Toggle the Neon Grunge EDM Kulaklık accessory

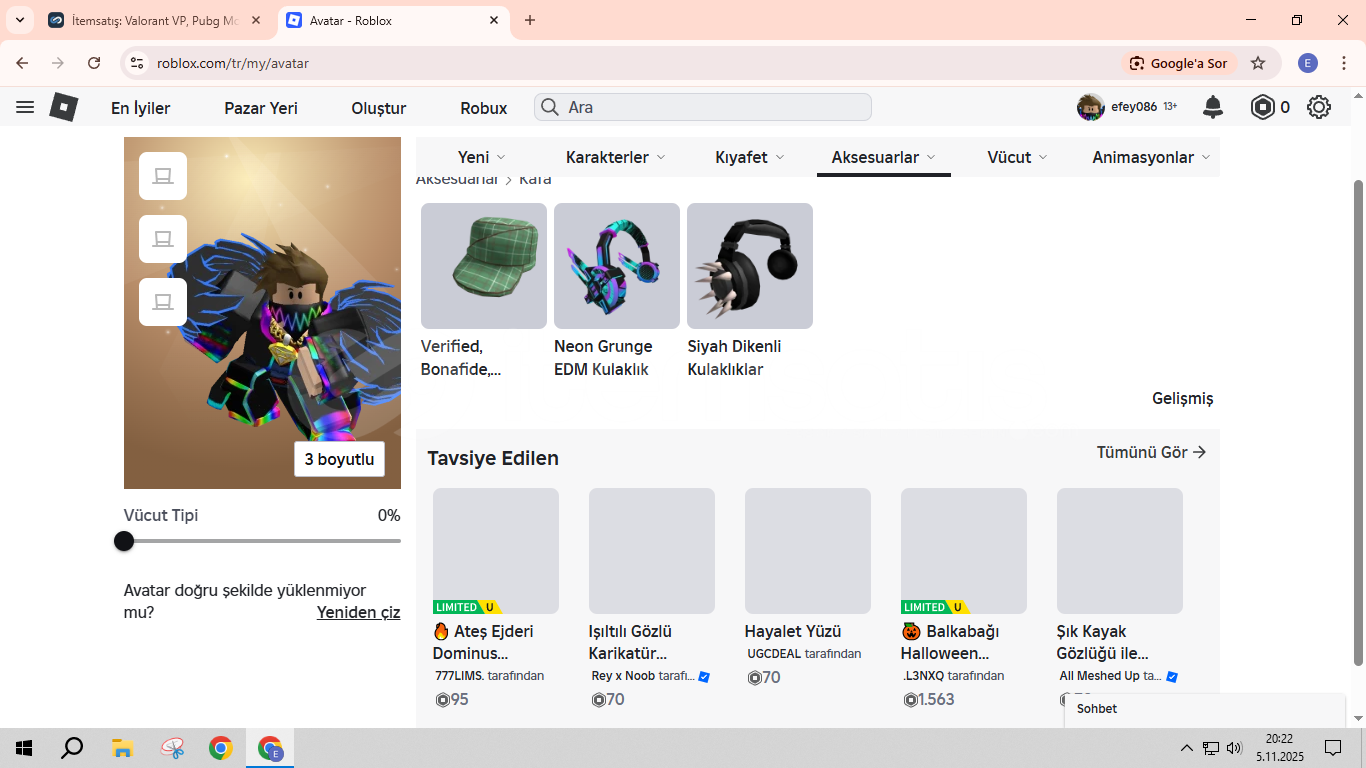click(617, 266)
